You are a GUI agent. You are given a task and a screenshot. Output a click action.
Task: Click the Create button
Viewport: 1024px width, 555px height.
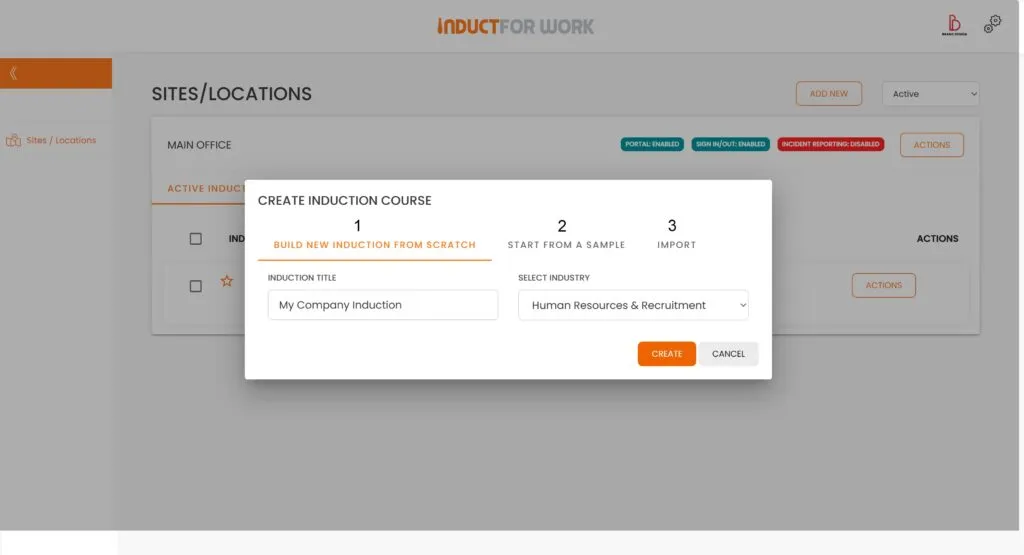666,354
